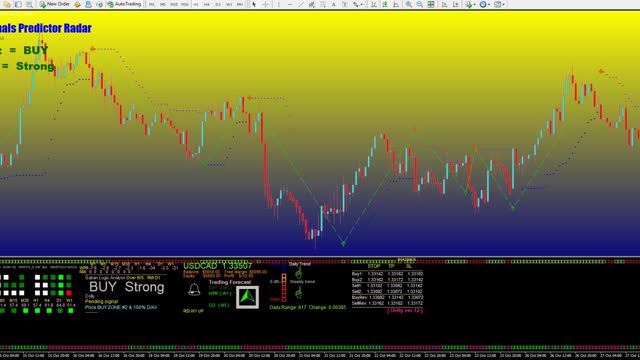Open the Indicators list dropdown
The width and height of the screenshot is (640, 360).
470,4
